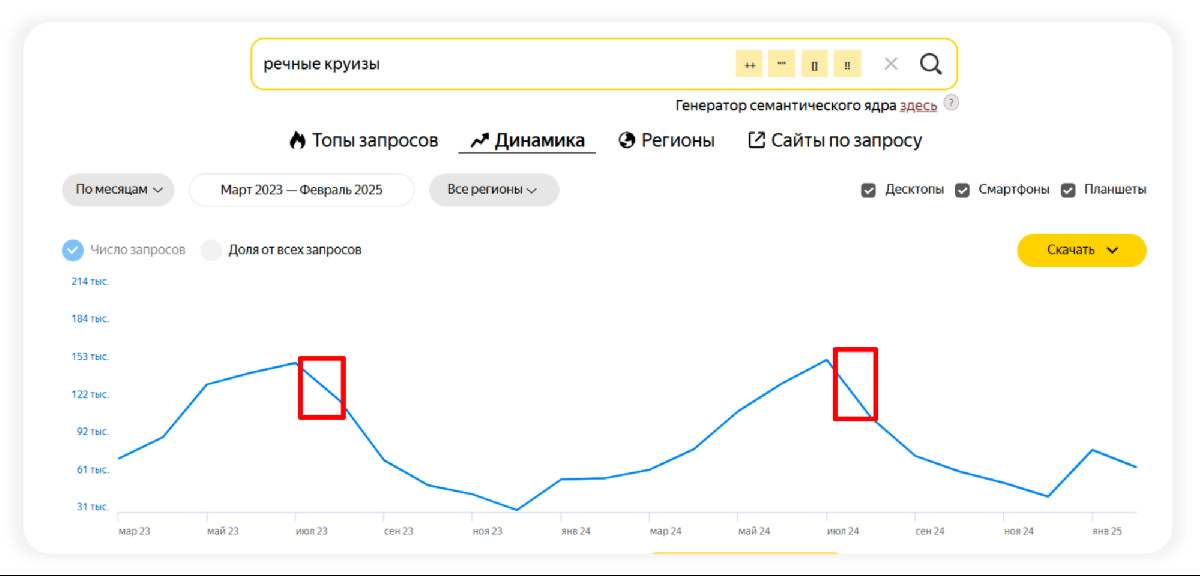Expand the "Все регионы" dropdown
Viewport: 1200px width, 576px height.
[494, 190]
